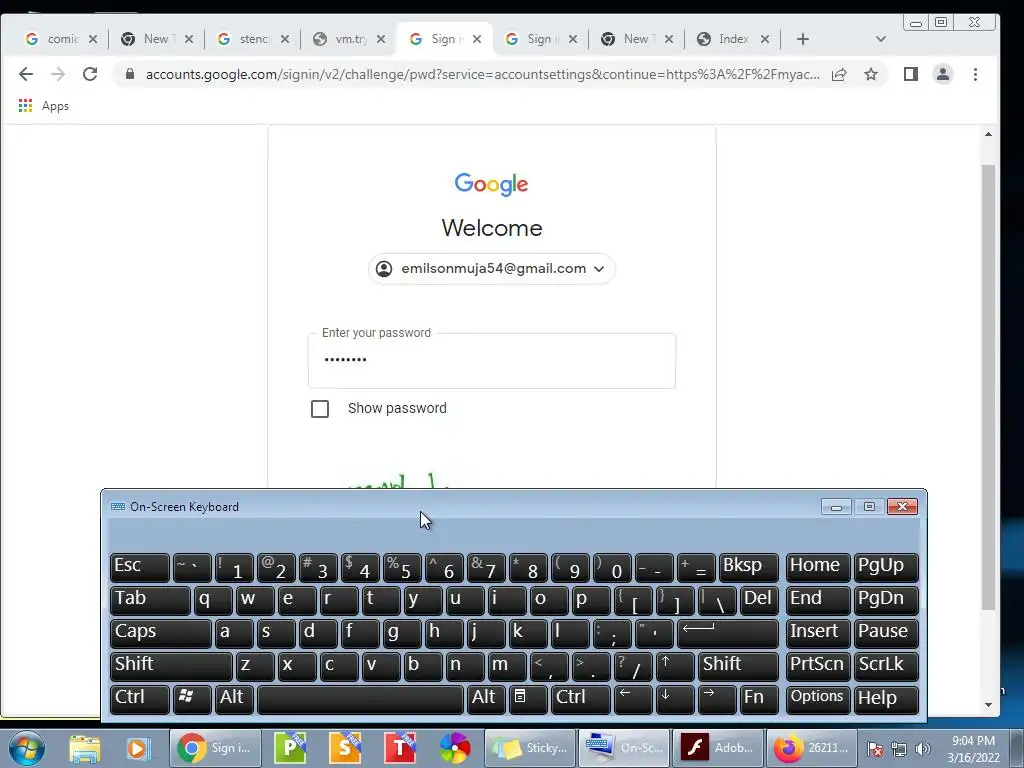Click the Esc key on keyboard
This screenshot has width=1024, height=768.
coord(140,567)
